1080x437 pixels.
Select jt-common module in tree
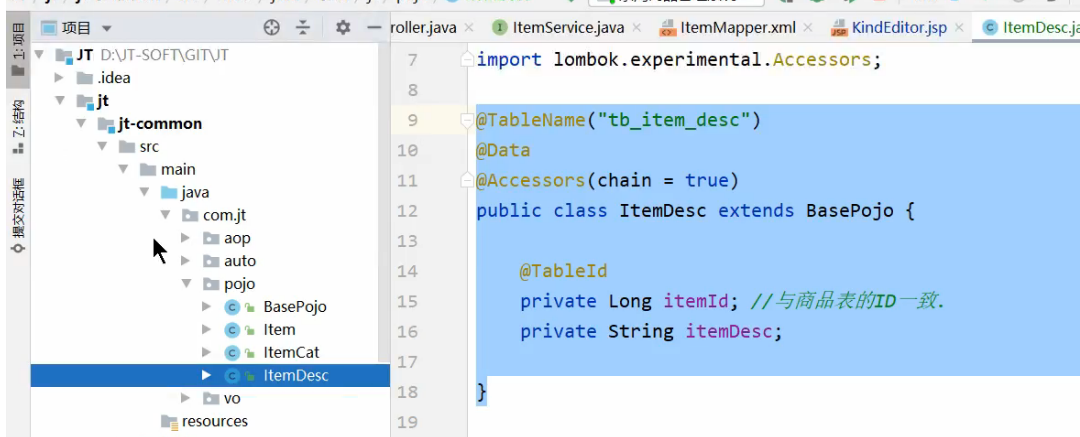coord(160,123)
